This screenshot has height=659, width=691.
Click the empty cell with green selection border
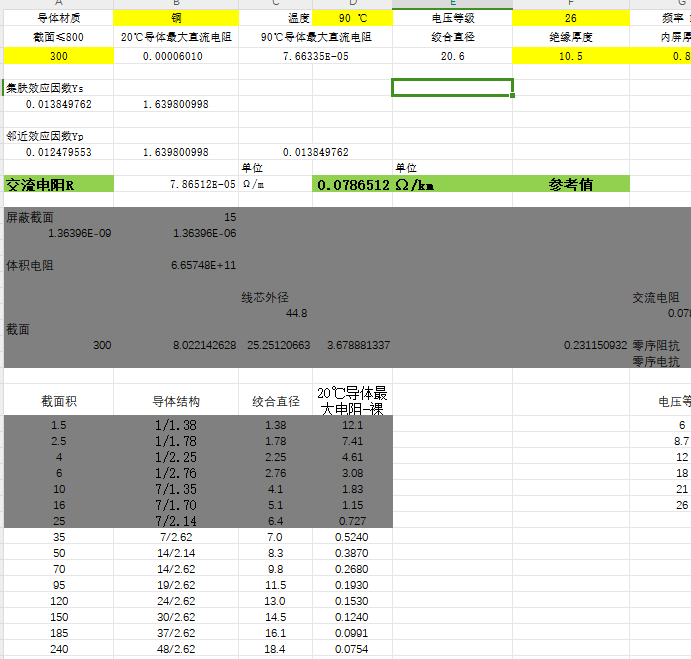[452, 87]
